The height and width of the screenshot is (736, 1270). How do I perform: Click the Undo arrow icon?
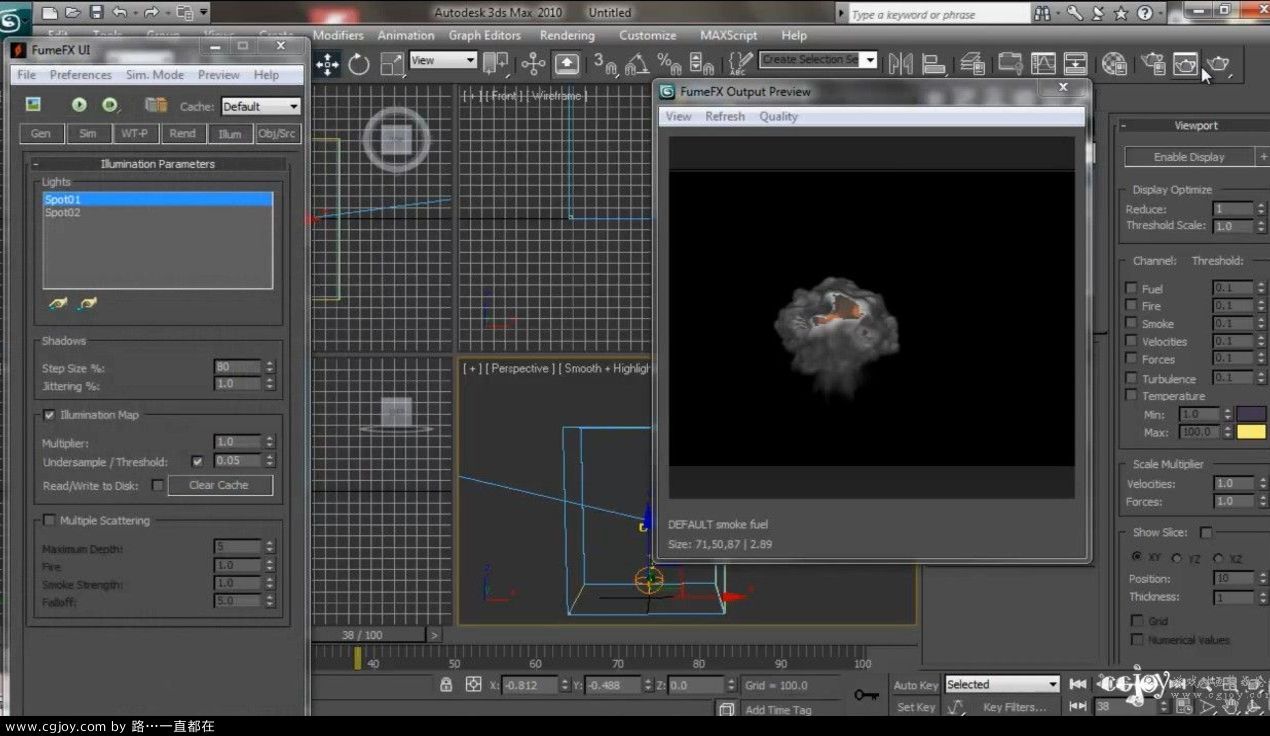tap(120, 13)
